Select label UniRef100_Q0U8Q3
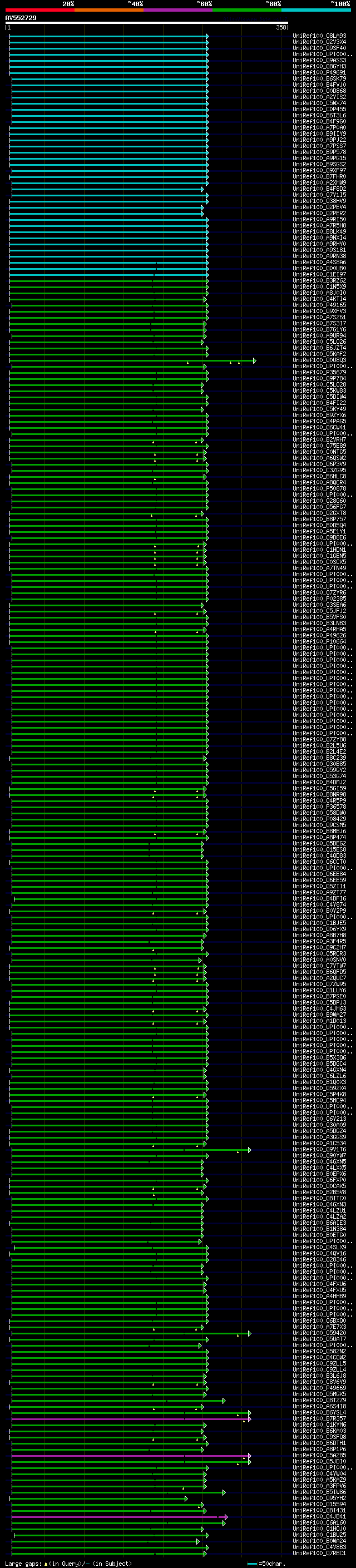 pyautogui.click(x=319, y=360)
